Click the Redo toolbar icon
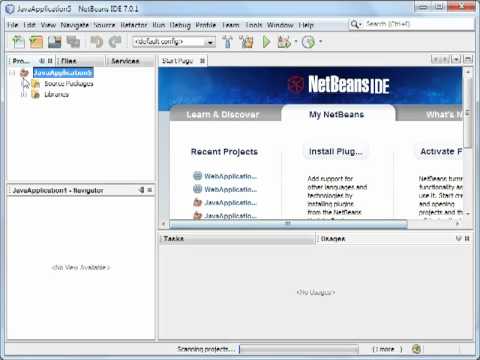 115,42
